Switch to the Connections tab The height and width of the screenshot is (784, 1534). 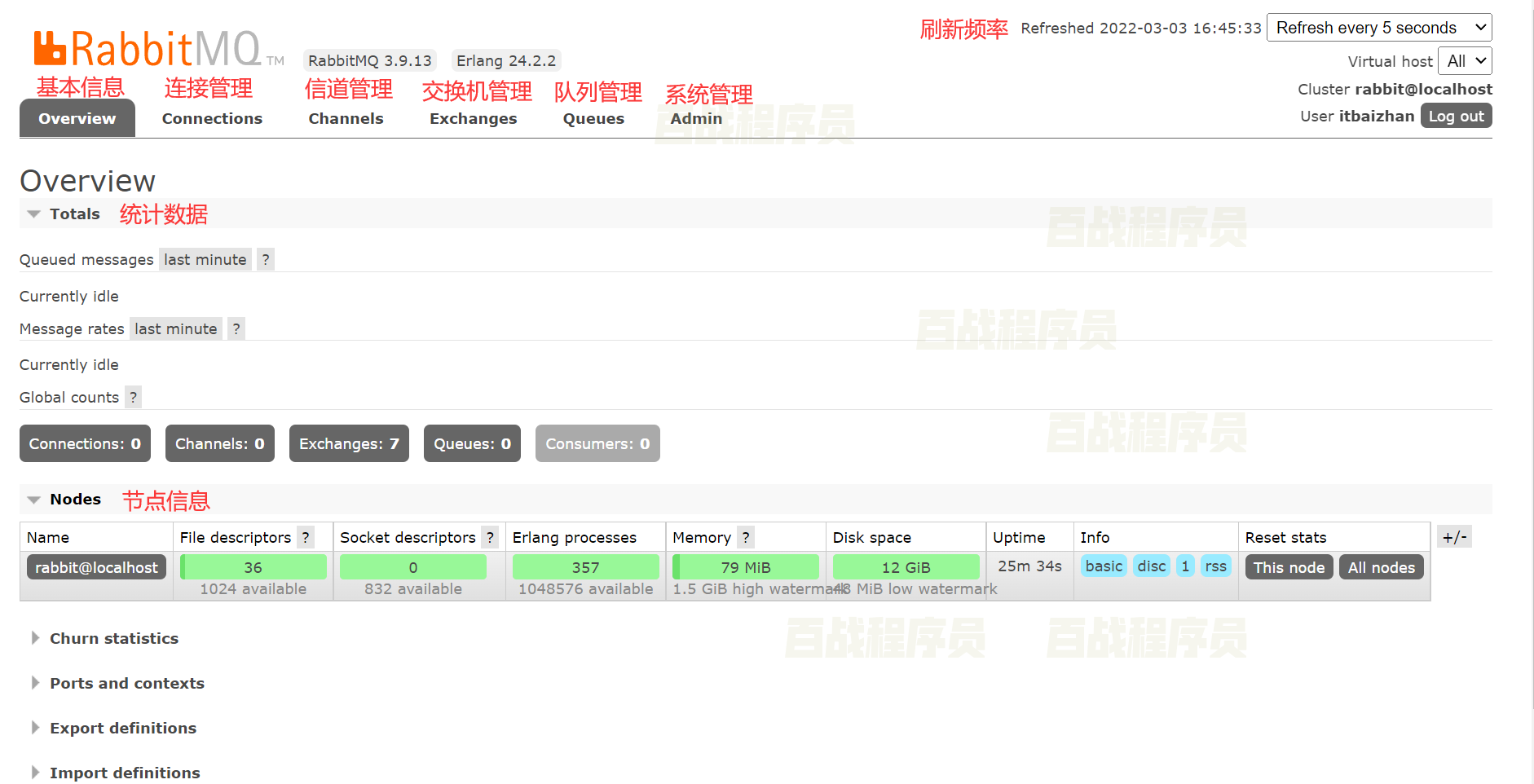(212, 118)
